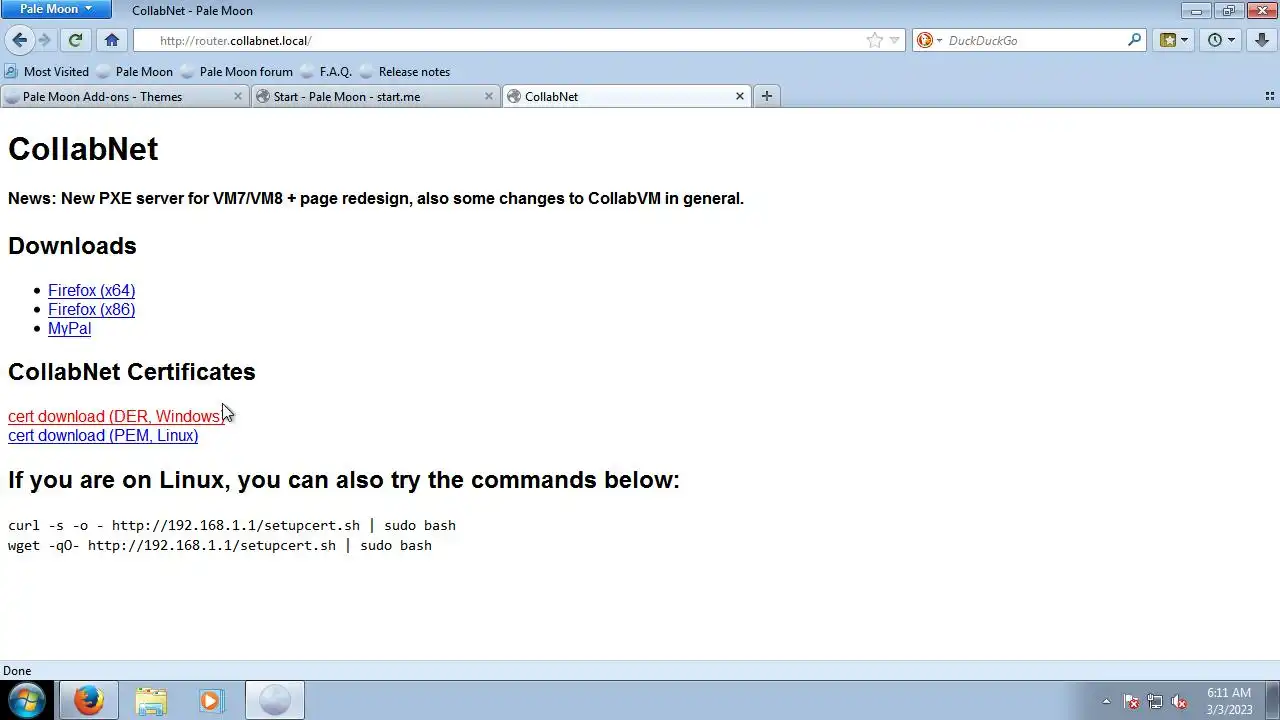Open the F.A.Q. bookmark
Screen dimensions: 1280x720
(326, 72)
